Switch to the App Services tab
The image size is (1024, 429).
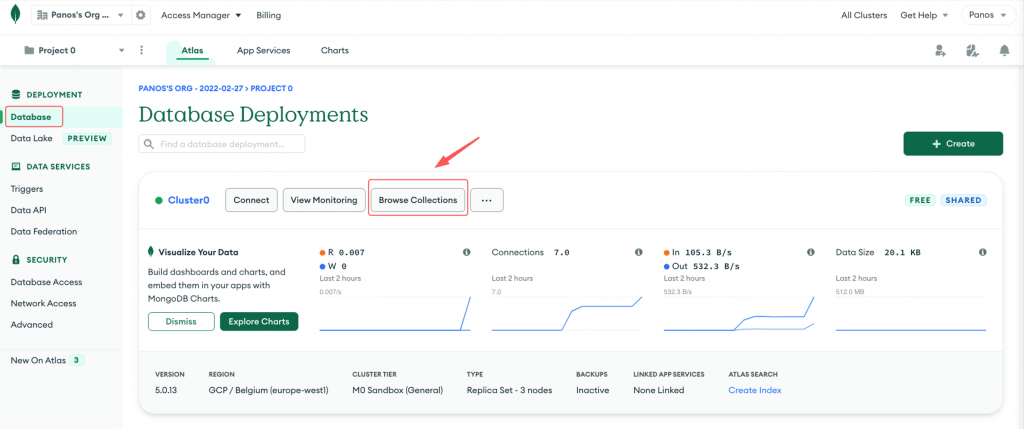(x=263, y=50)
